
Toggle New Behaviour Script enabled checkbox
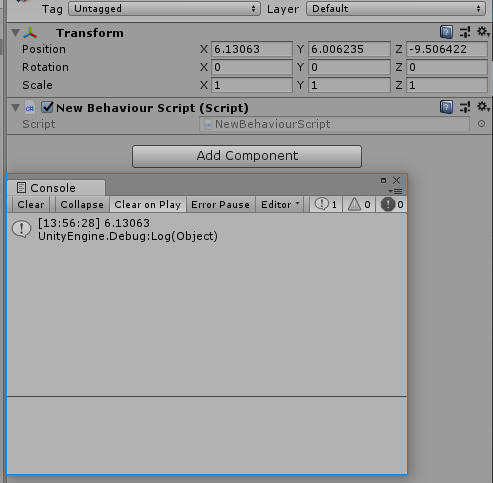[x=47, y=107]
